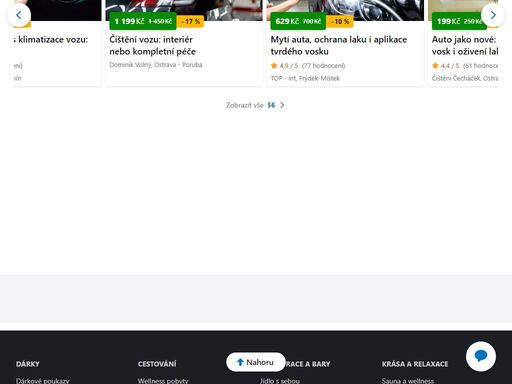Open Auto jako nové offer title
The width and height of the screenshot is (512, 384).
[x=465, y=45]
